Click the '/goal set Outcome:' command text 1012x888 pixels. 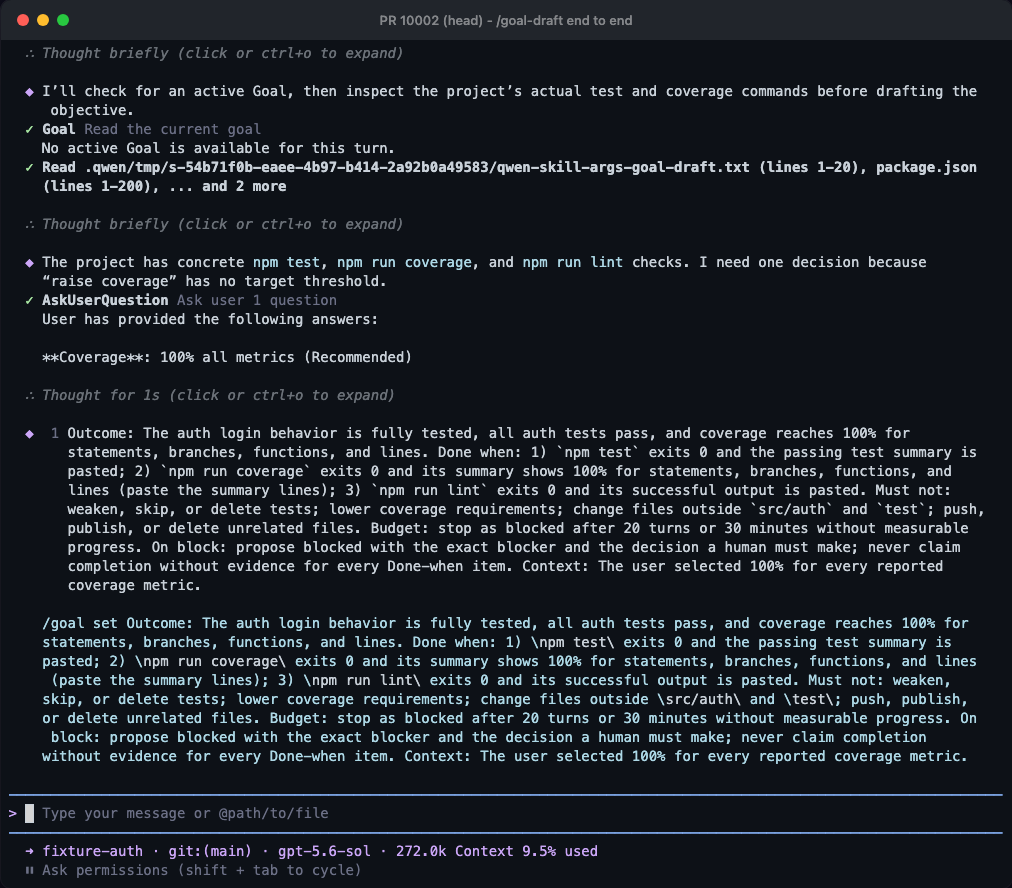pyautogui.click(x=117, y=623)
